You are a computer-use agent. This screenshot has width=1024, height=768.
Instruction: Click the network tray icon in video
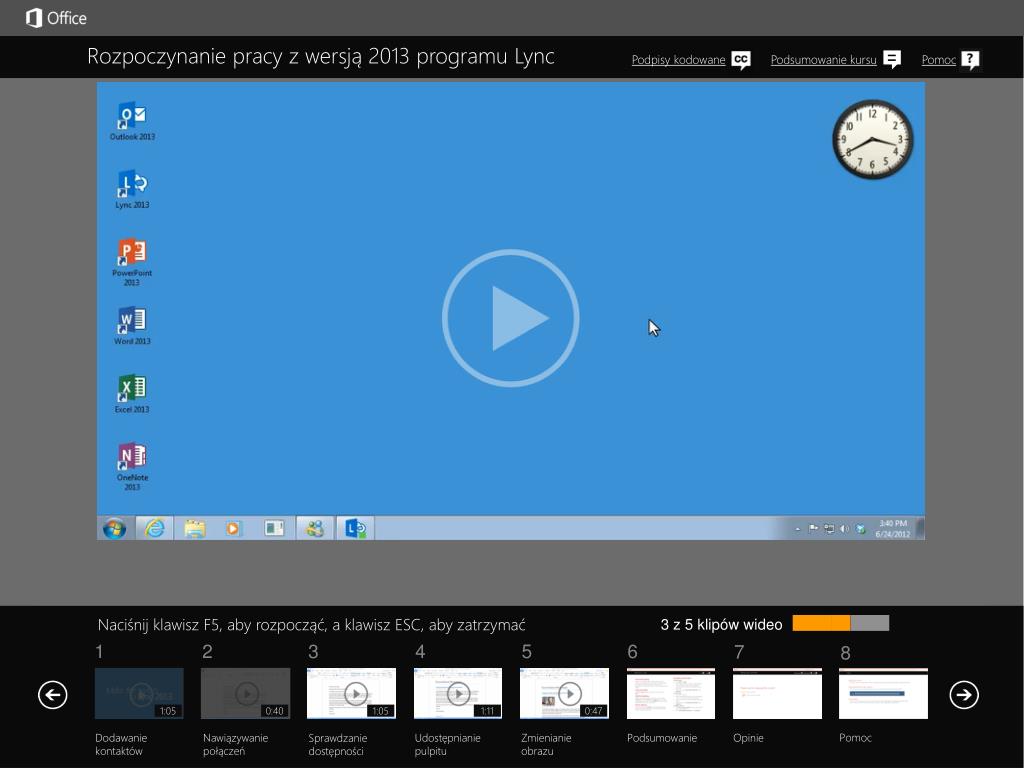click(829, 529)
